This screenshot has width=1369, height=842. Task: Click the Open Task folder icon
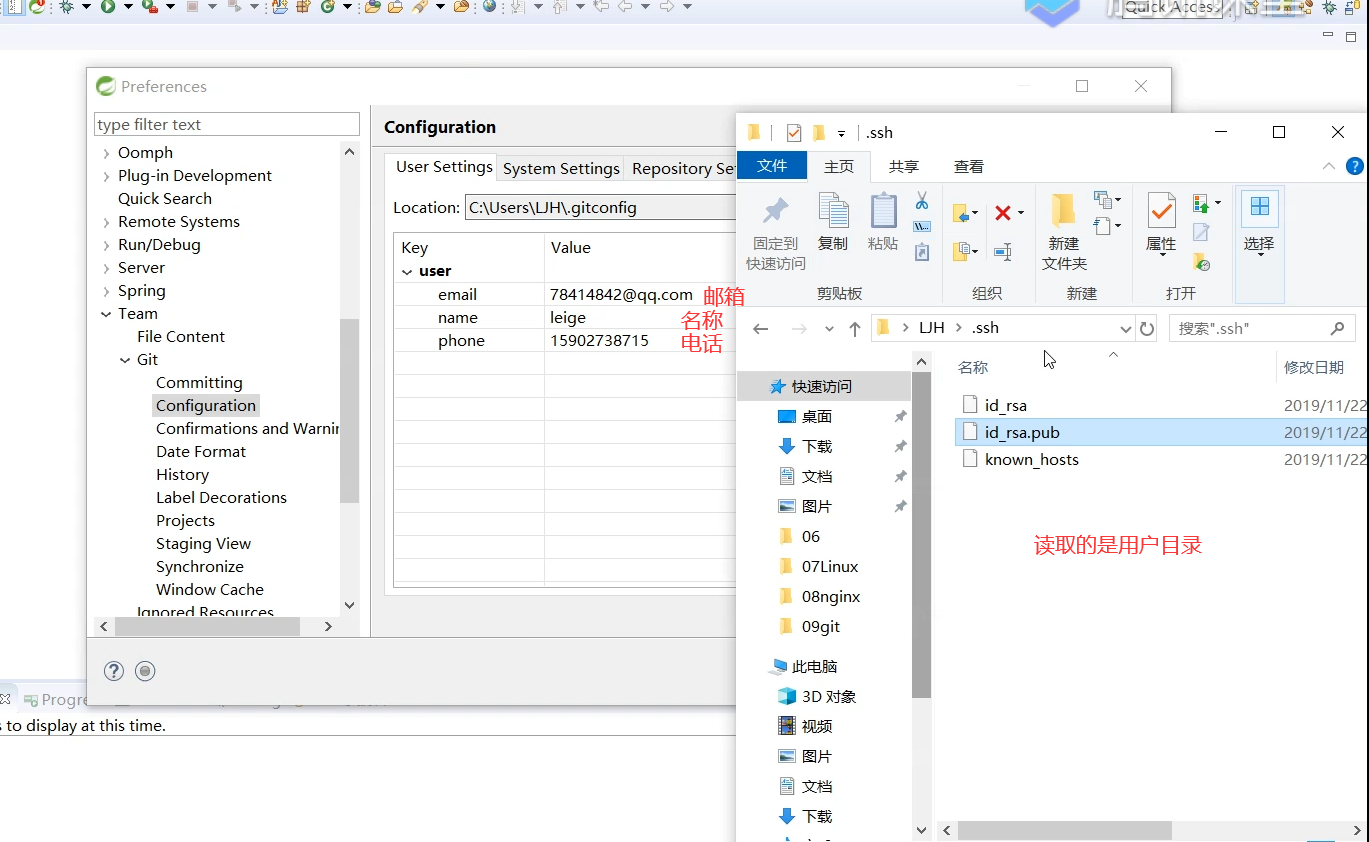(395, 6)
